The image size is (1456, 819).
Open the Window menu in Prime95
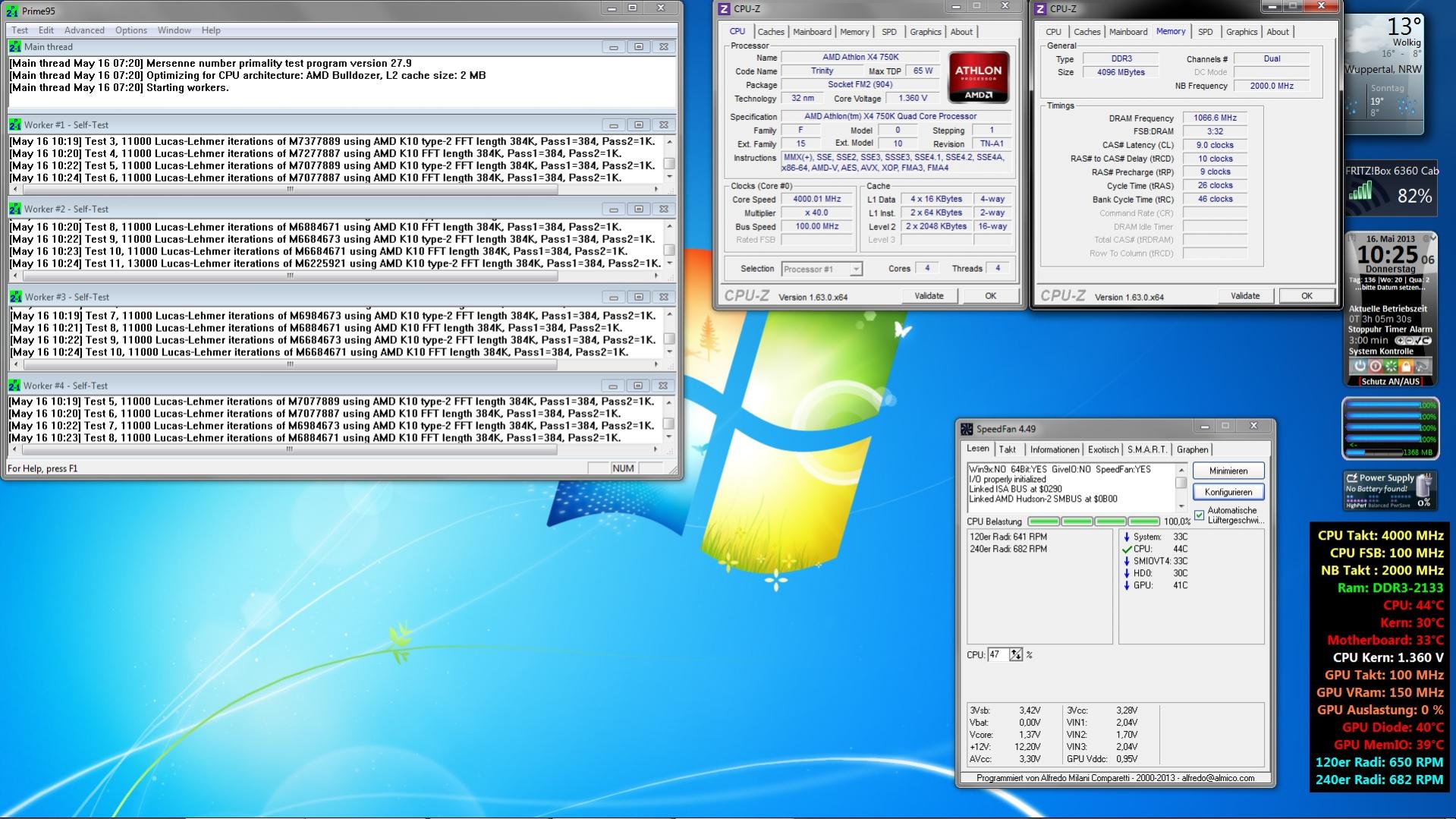(174, 30)
